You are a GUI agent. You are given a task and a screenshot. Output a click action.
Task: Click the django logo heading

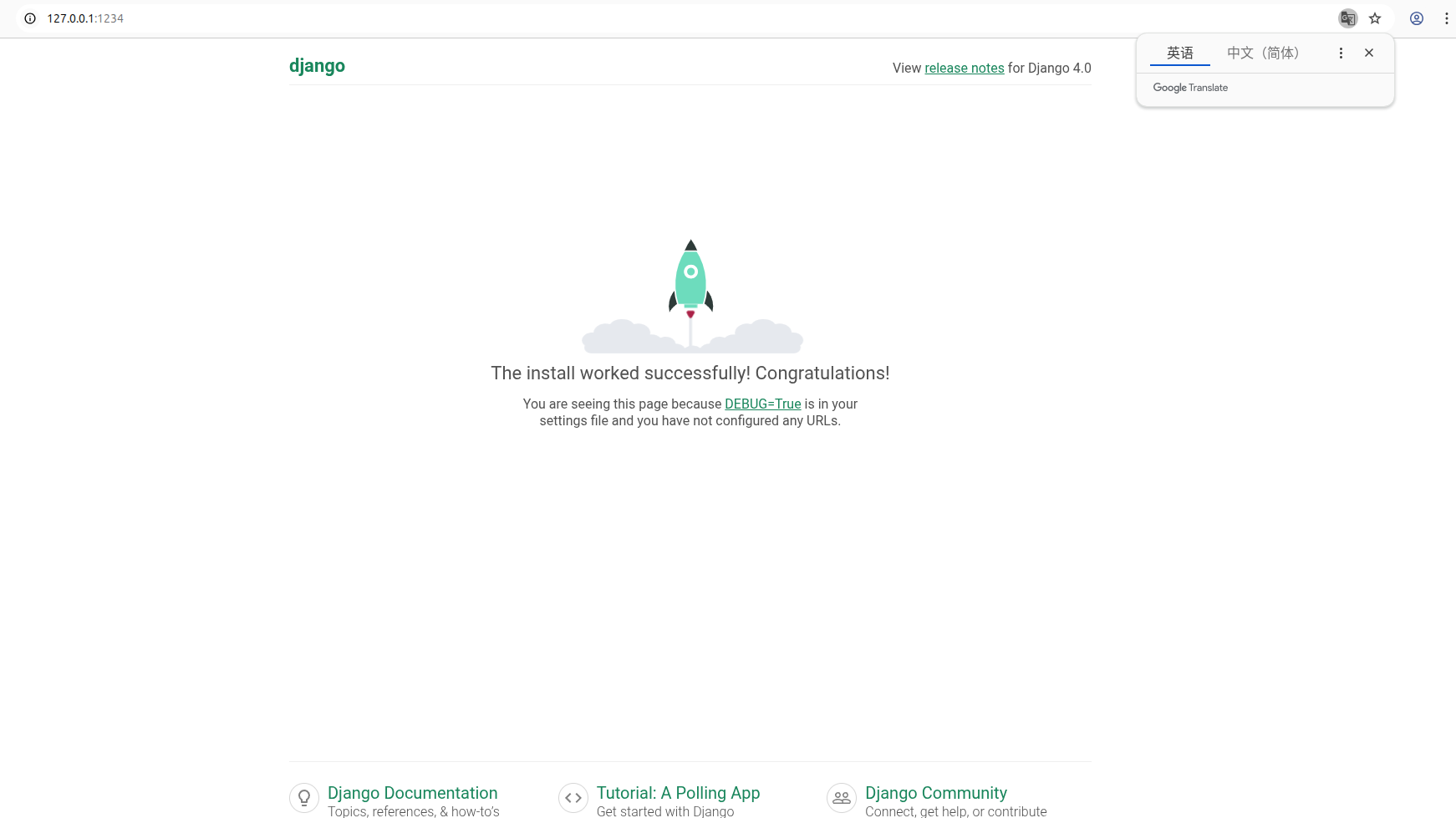[317, 66]
